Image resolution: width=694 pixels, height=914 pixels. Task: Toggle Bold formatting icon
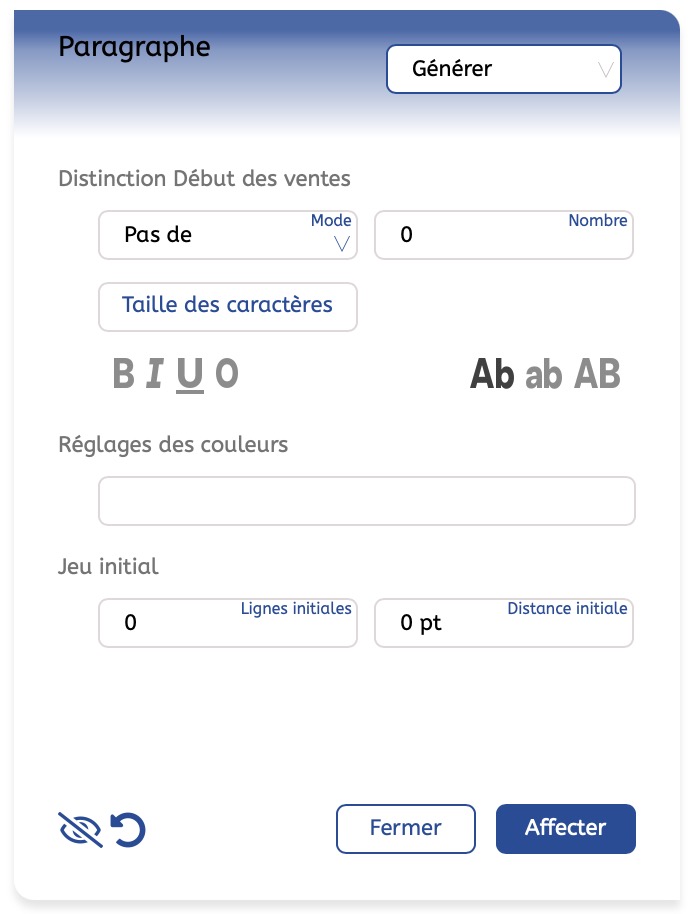tap(124, 373)
